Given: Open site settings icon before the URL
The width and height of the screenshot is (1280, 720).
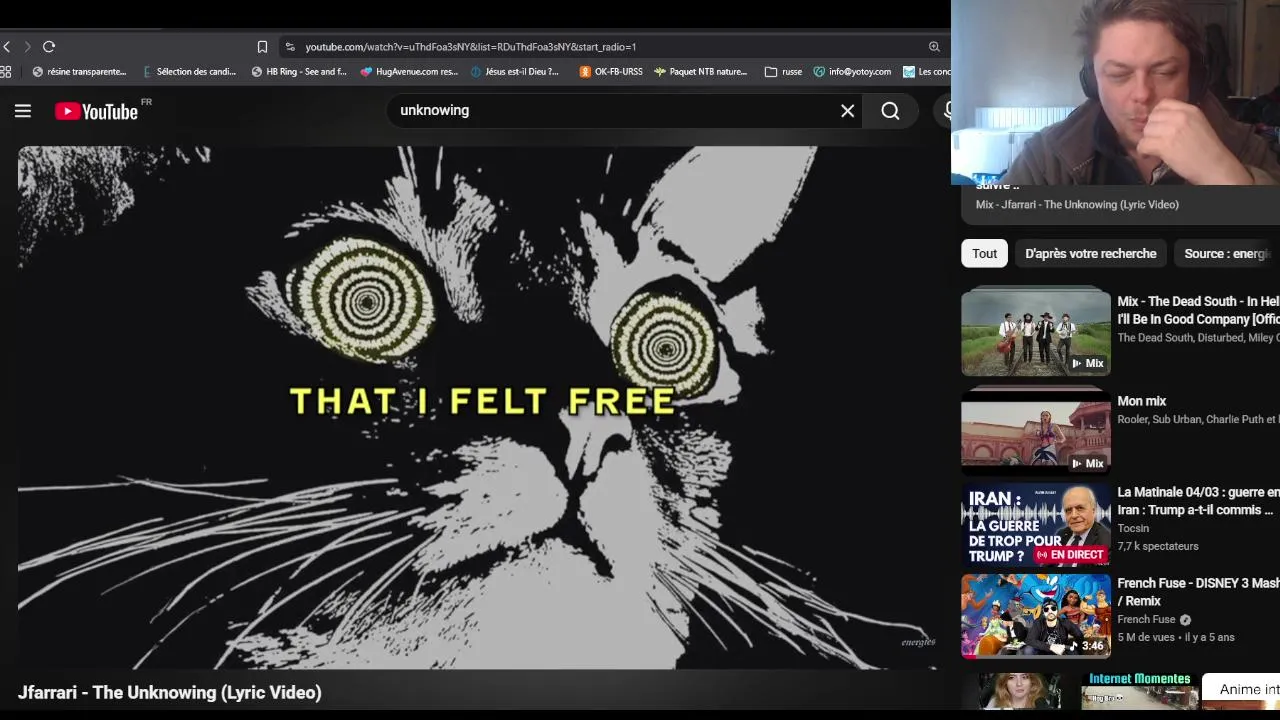Looking at the screenshot, I should 290,47.
